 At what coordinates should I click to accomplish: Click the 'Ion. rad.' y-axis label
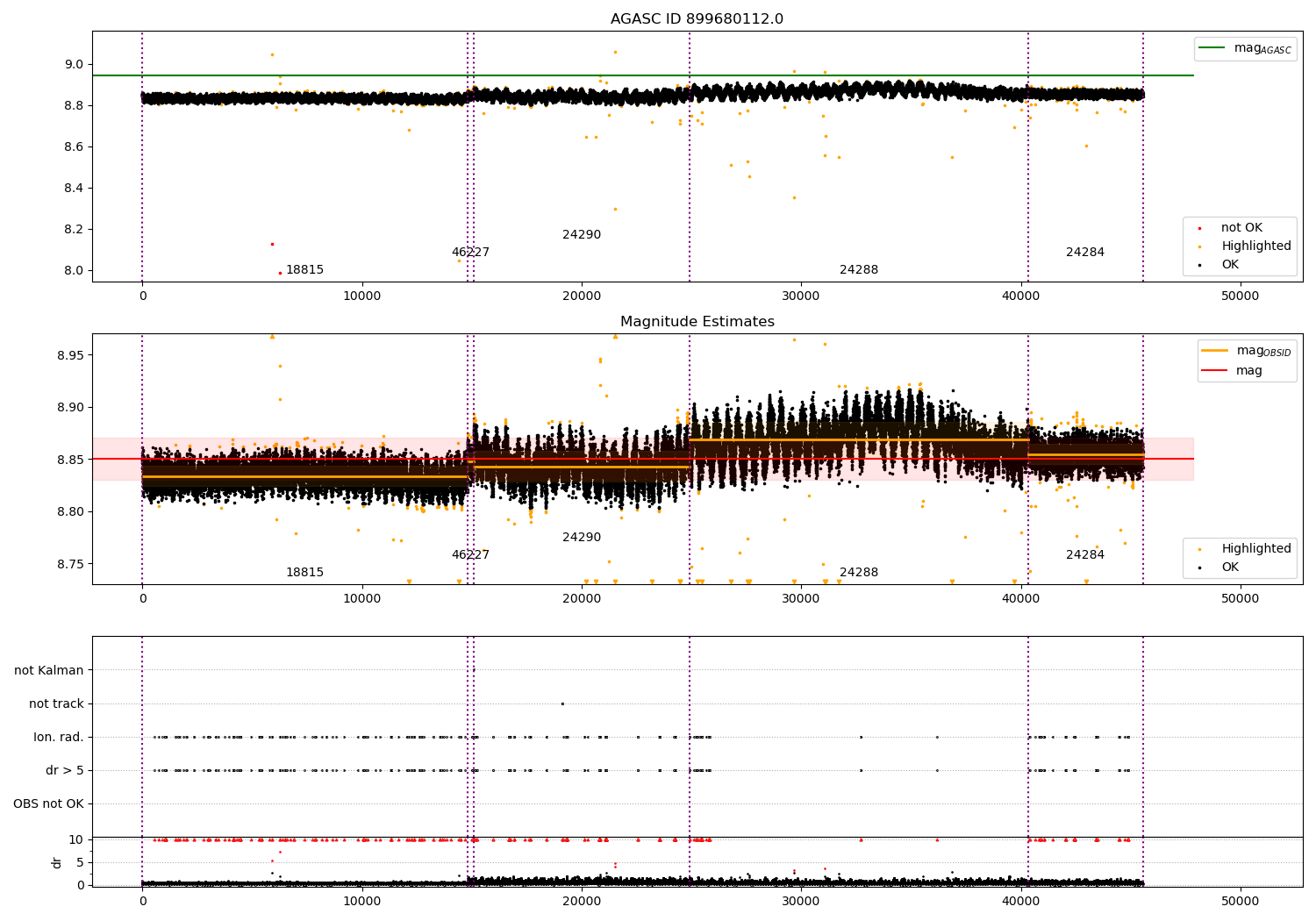pyautogui.click(x=59, y=737)
